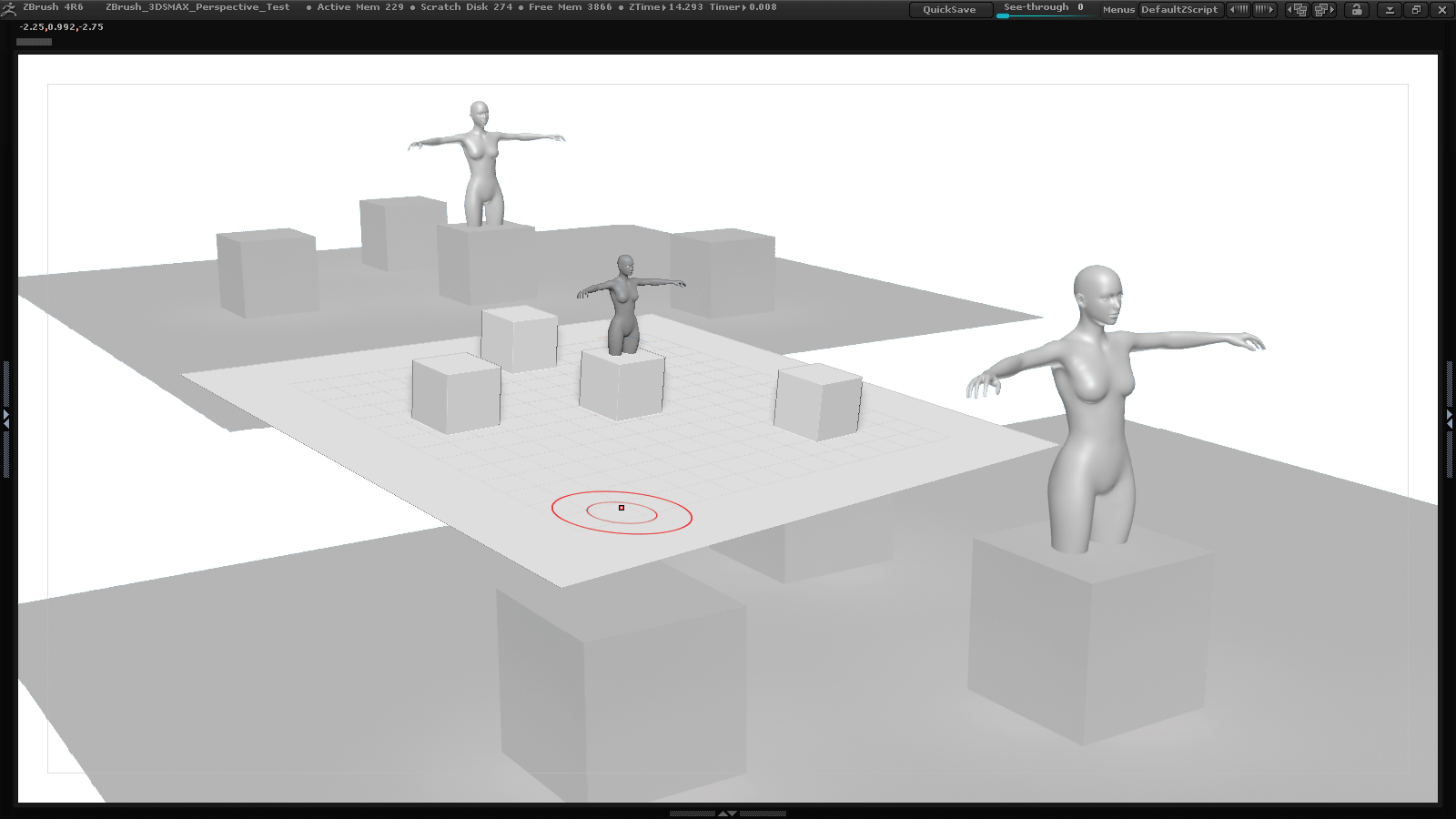Expand the bottom tray right arrow
This screenshot has width=1456, height=819.
pos(734,814)
